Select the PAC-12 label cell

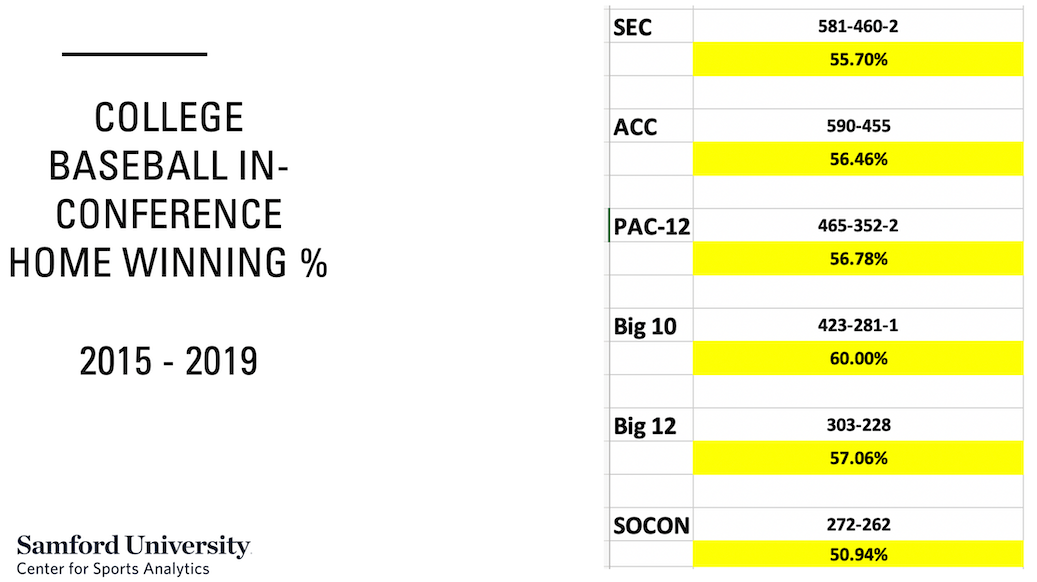[x=650, y=226]
